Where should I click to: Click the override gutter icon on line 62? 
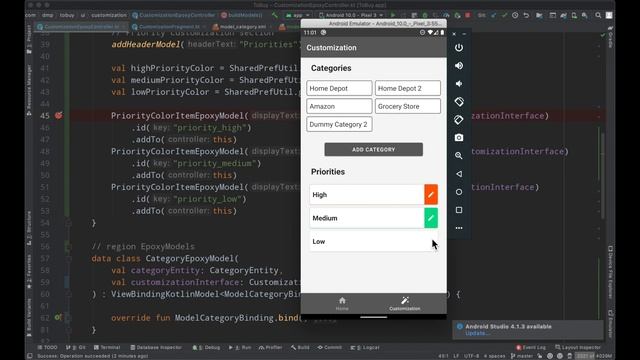pos(58,317)
